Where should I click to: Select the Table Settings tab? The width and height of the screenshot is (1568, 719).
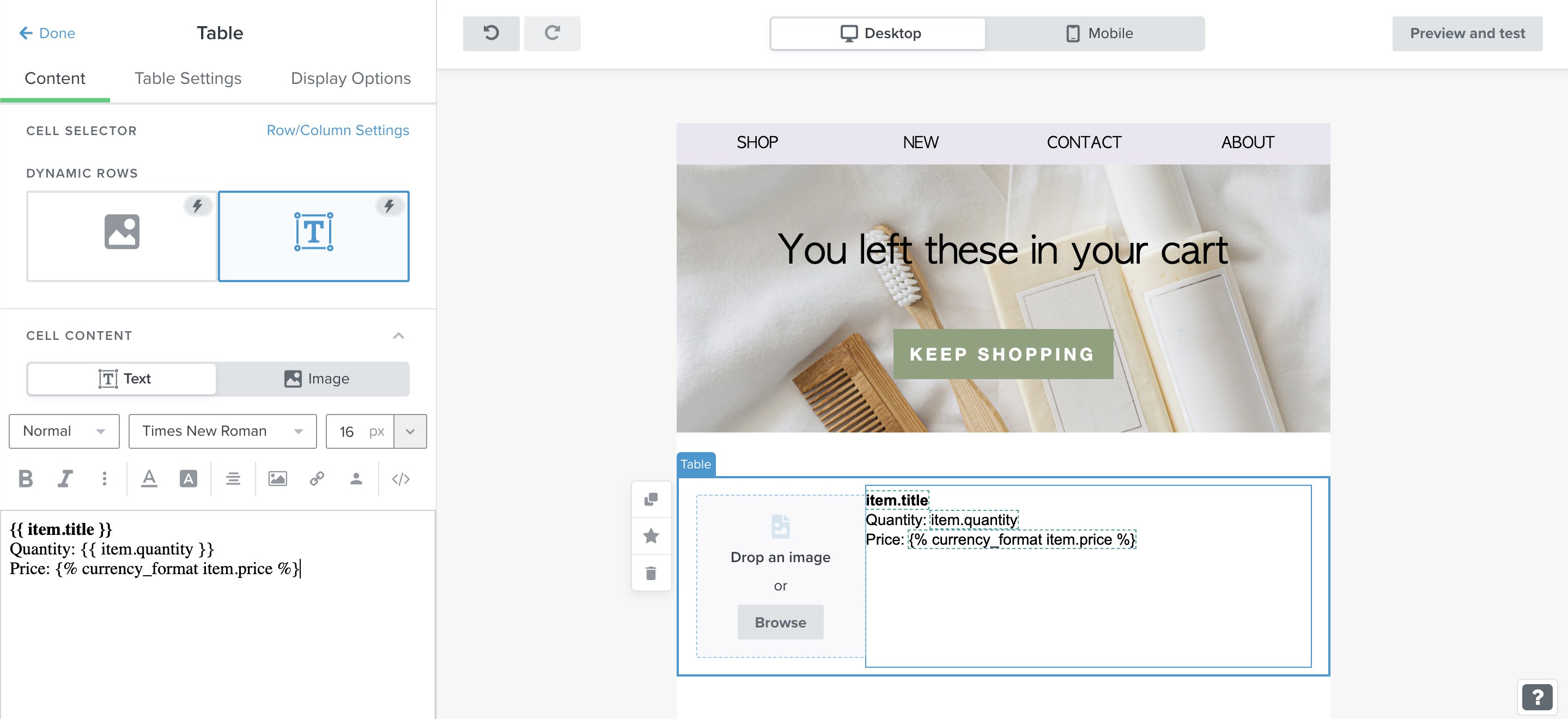[188, 77]
